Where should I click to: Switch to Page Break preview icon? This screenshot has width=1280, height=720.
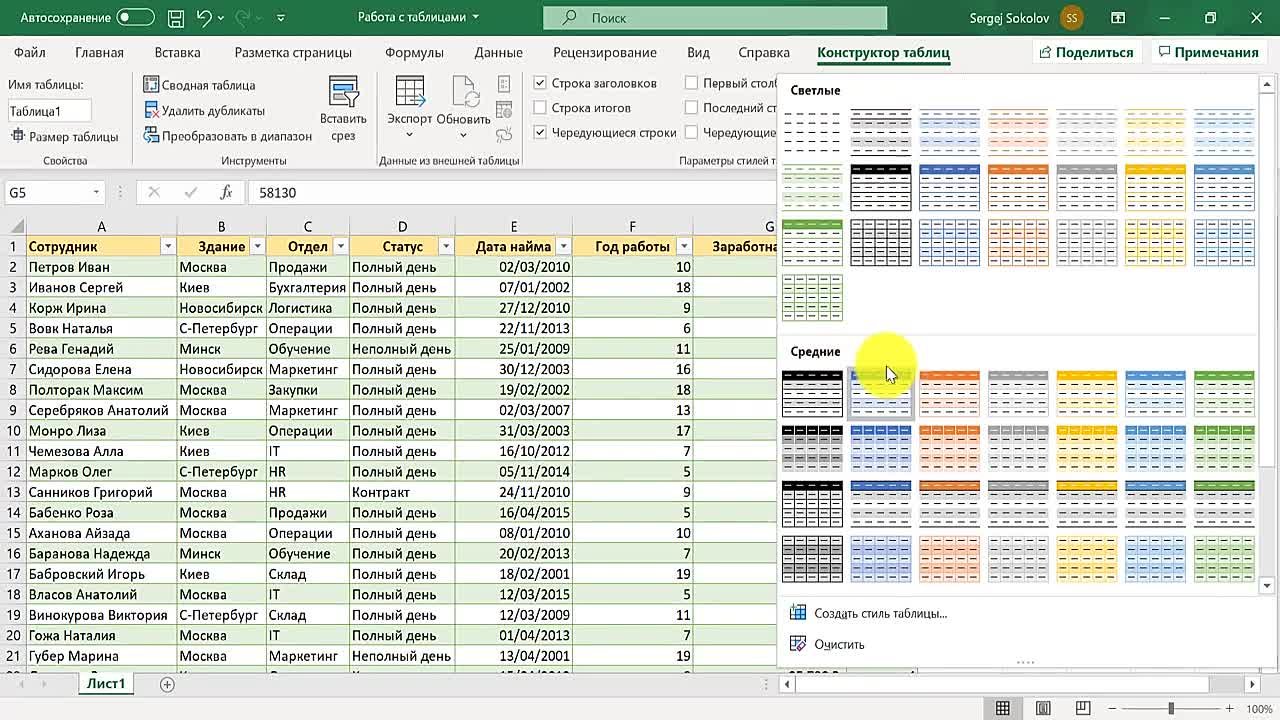point(1083,709)
